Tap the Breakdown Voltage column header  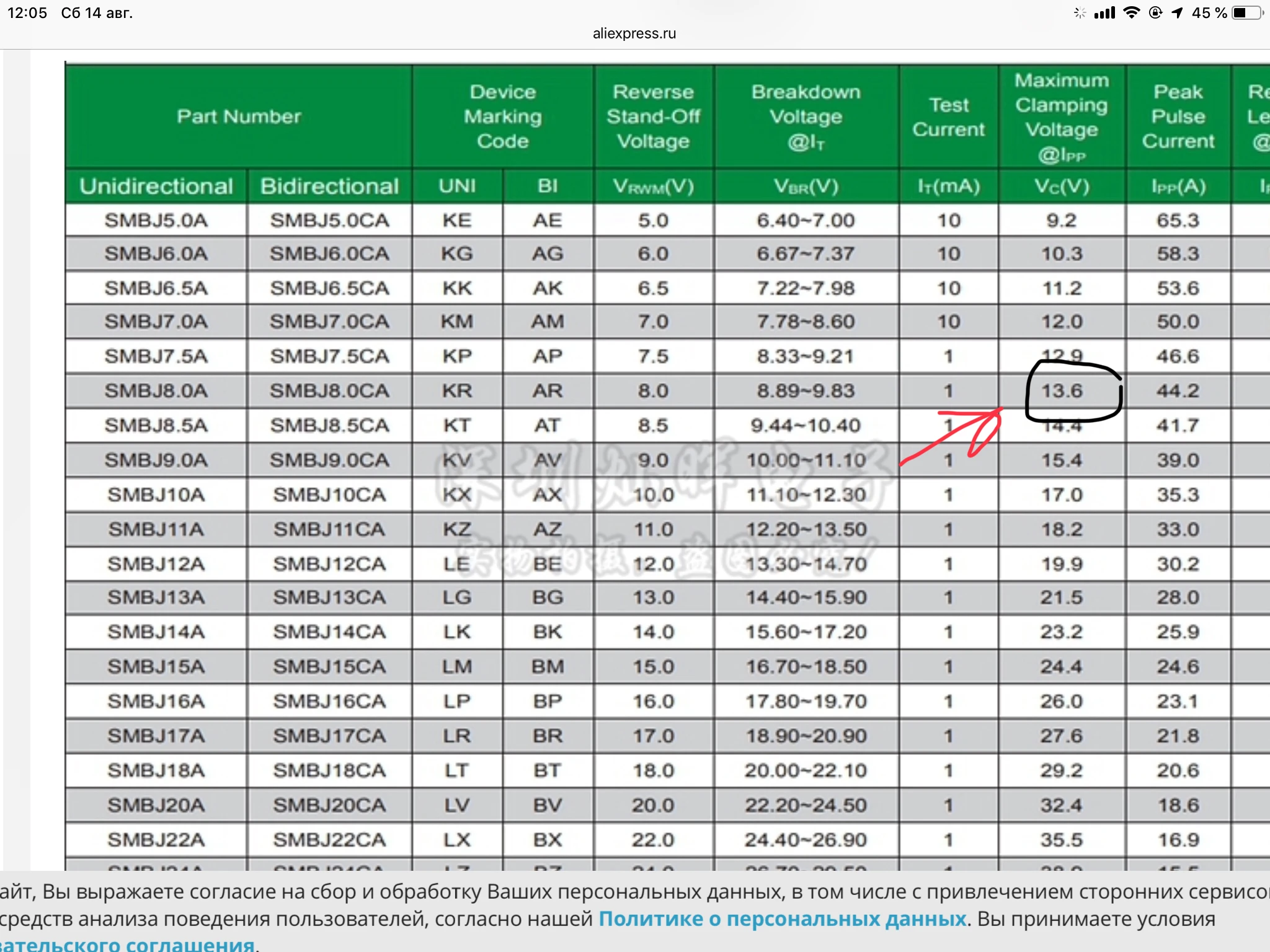[806, 117]
